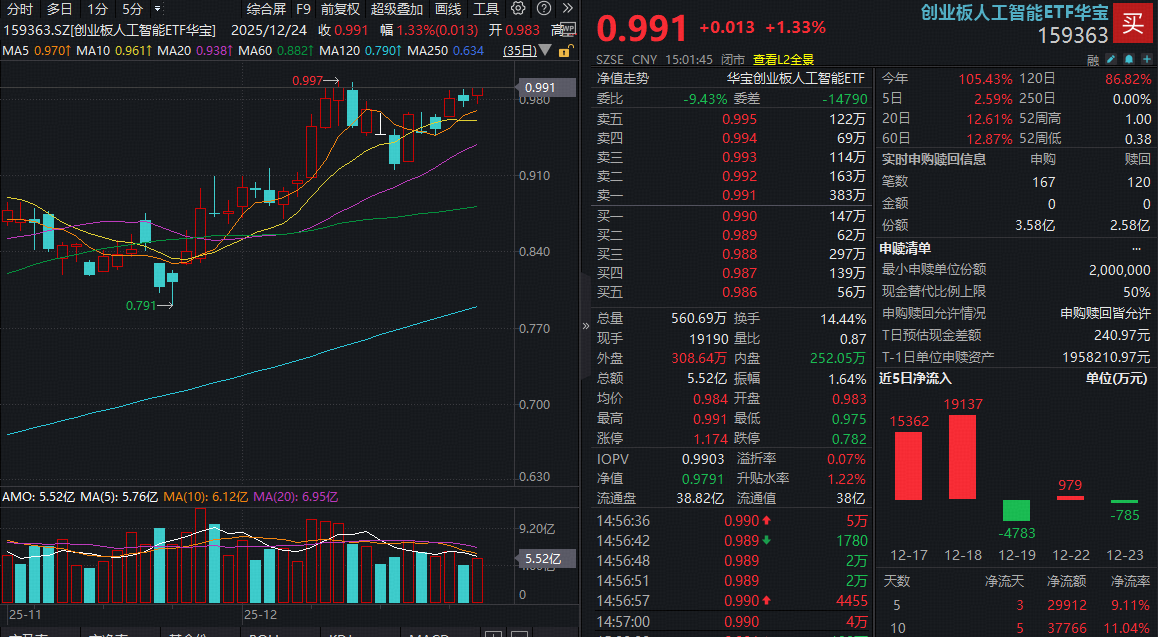
Task: Open the period dropdown next to 5分
Action: pyautogui.click(x=158, y=9)
